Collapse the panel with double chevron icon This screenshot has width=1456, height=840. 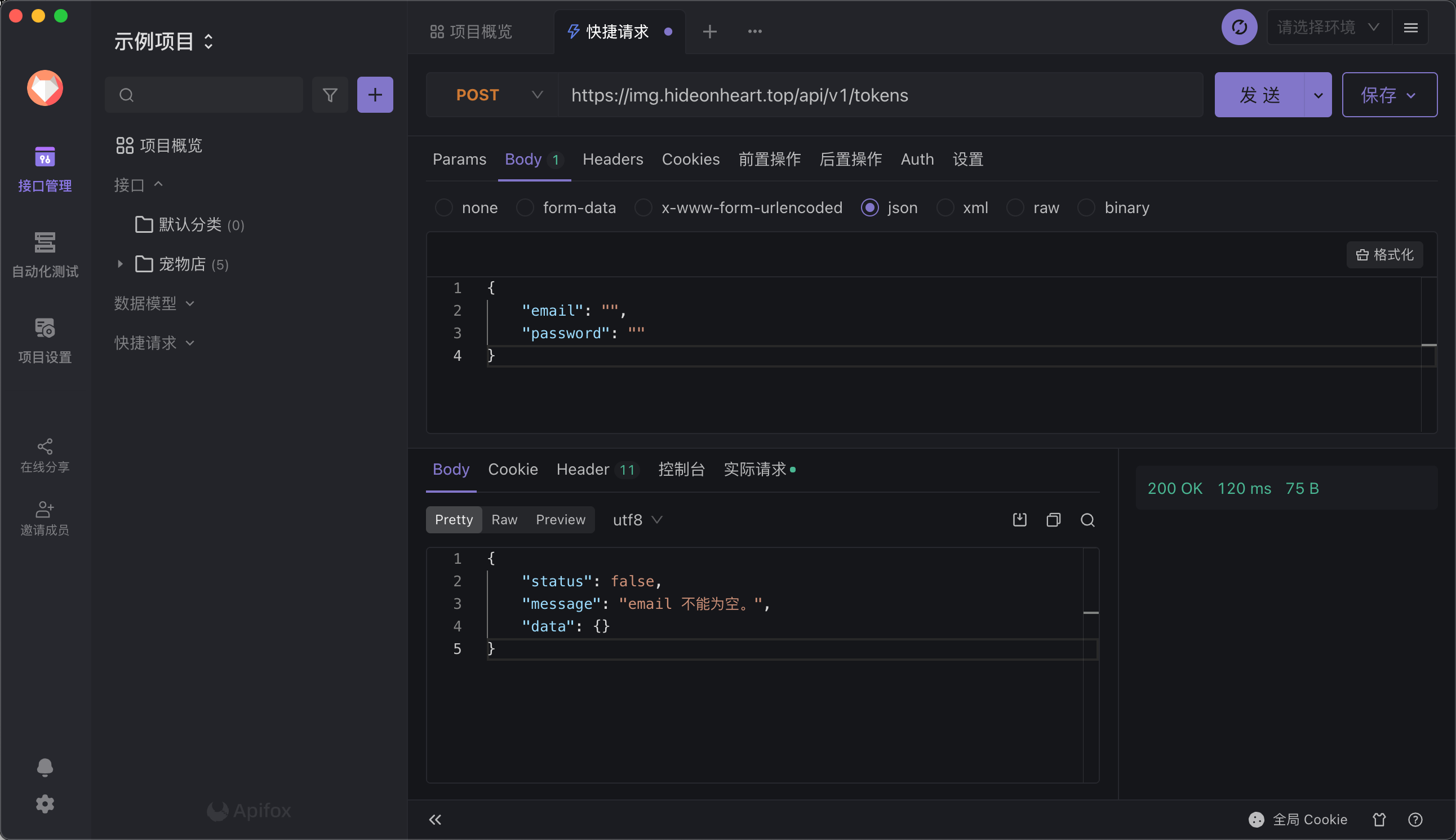tap(435, 819)
